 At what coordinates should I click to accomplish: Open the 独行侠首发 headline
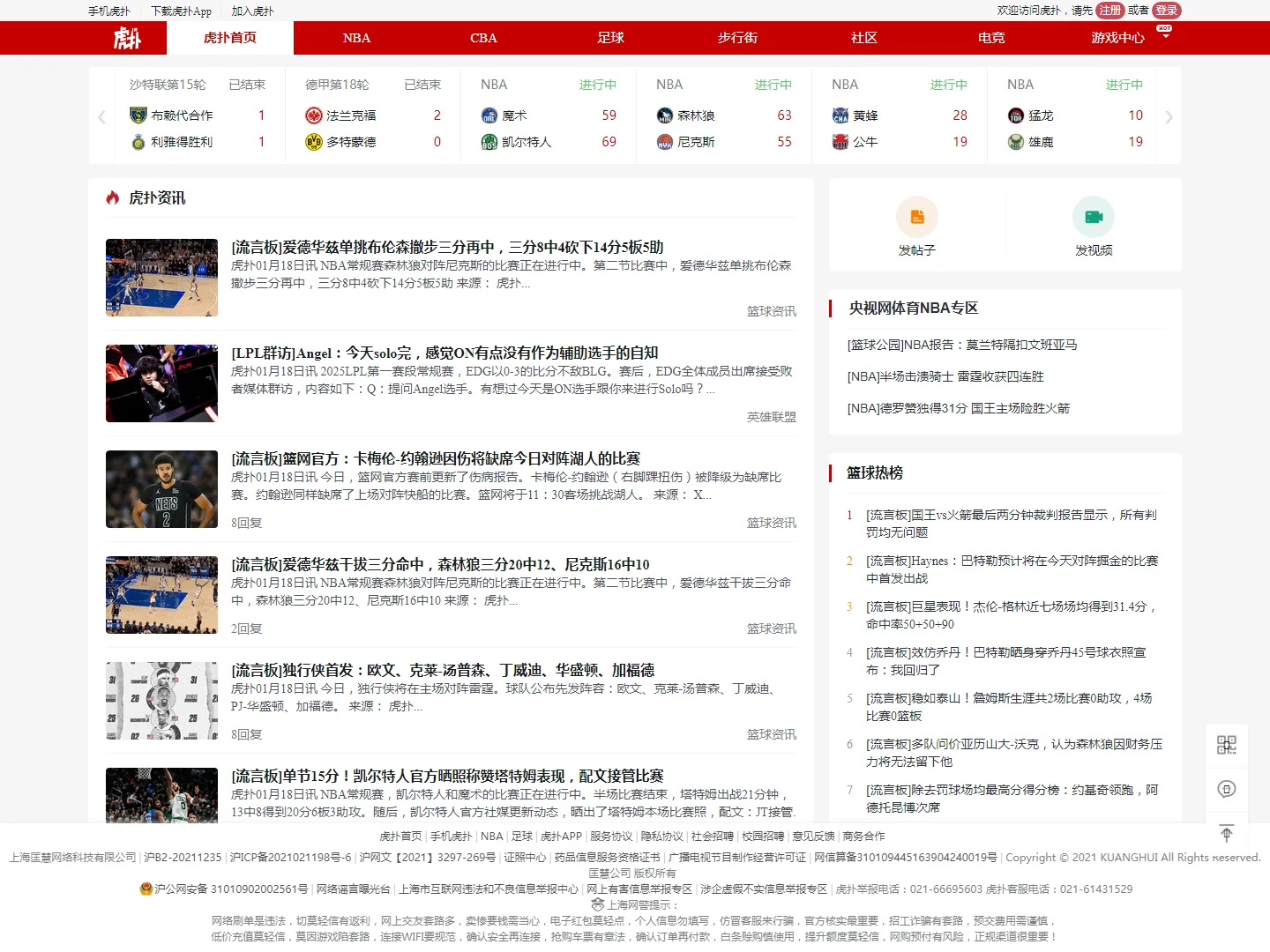[x=443, y=670]
